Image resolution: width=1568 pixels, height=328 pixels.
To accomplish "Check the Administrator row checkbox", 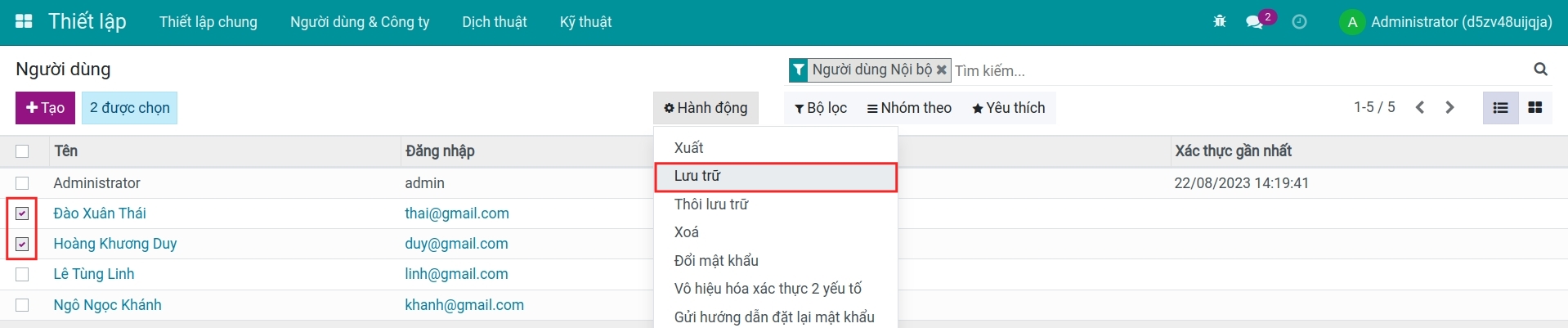I will 22,183.
